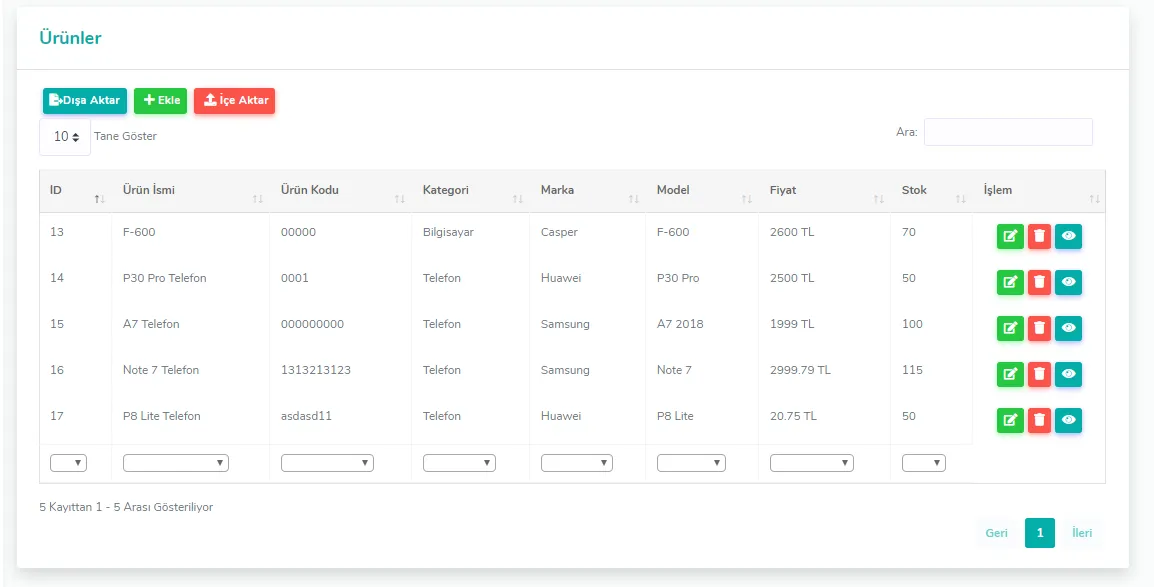Sort by Ürün İsmi column
Image resolution: width=1154 pixels, height=587 pixels.
(191, 191)
